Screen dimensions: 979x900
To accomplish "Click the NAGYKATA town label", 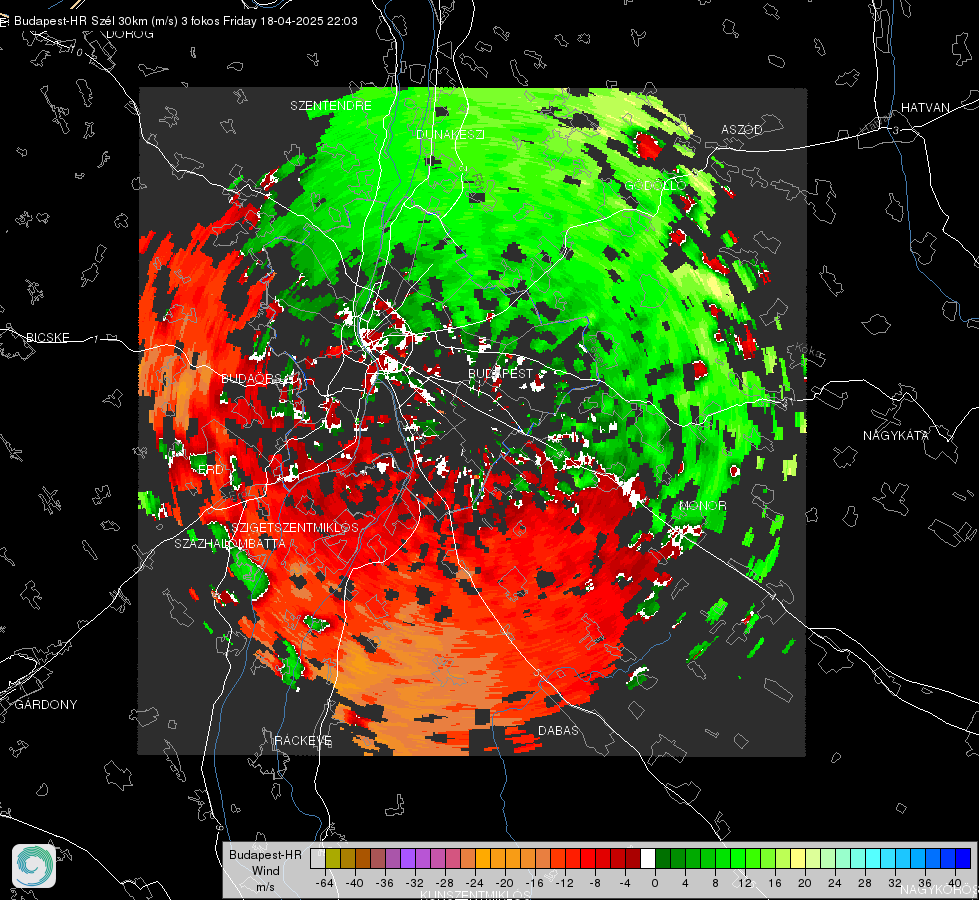I will (x=895, y=435).
